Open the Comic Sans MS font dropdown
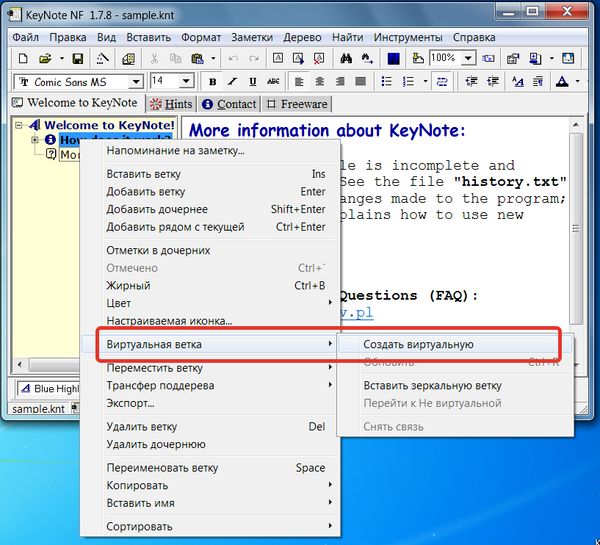This screenshot has height=545, width=600. pos(136,81)
